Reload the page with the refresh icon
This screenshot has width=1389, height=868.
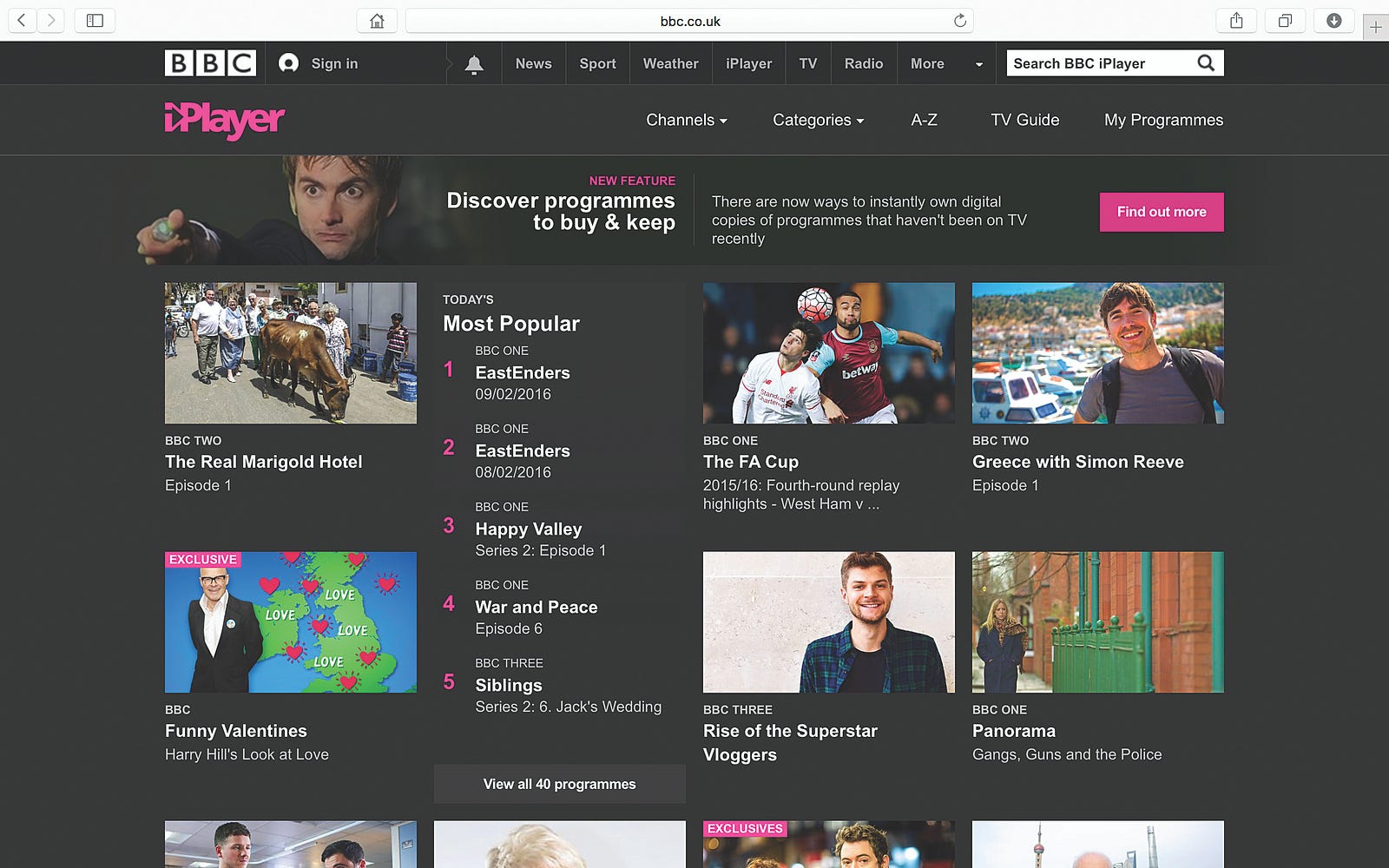point(959,21)
